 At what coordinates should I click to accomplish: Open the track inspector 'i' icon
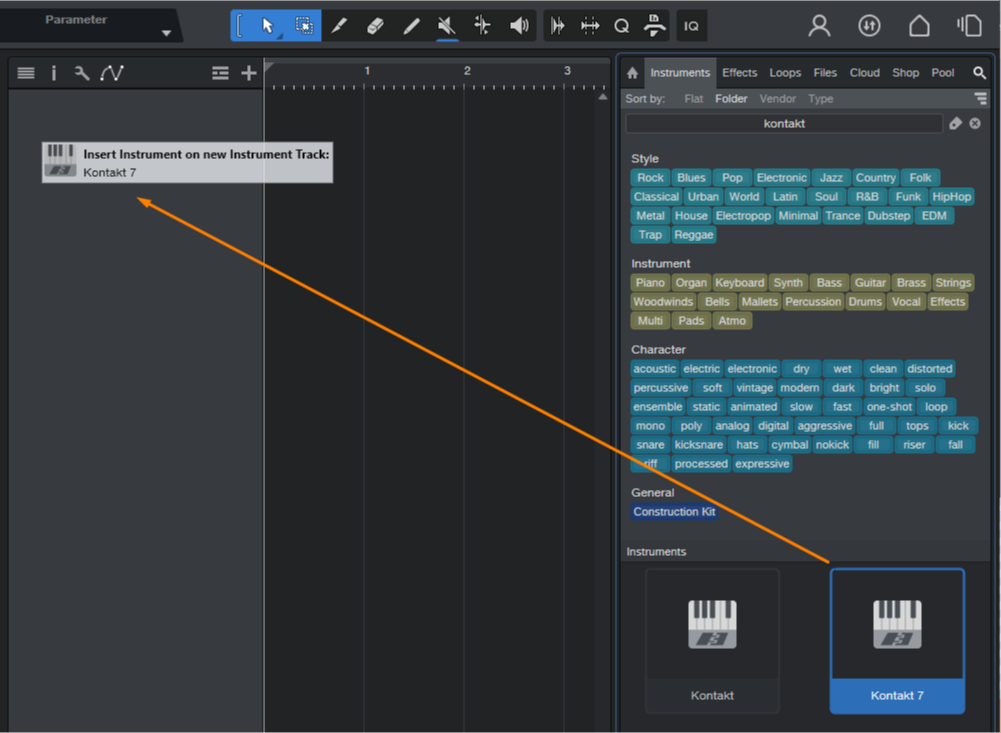[54, 73]
